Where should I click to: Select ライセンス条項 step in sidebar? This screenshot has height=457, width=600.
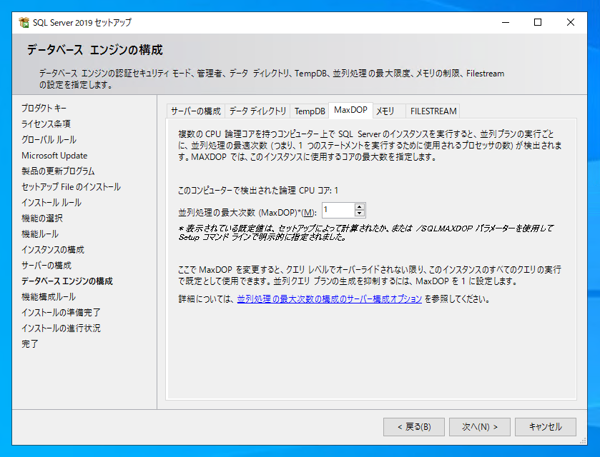(x=46, y=124)
